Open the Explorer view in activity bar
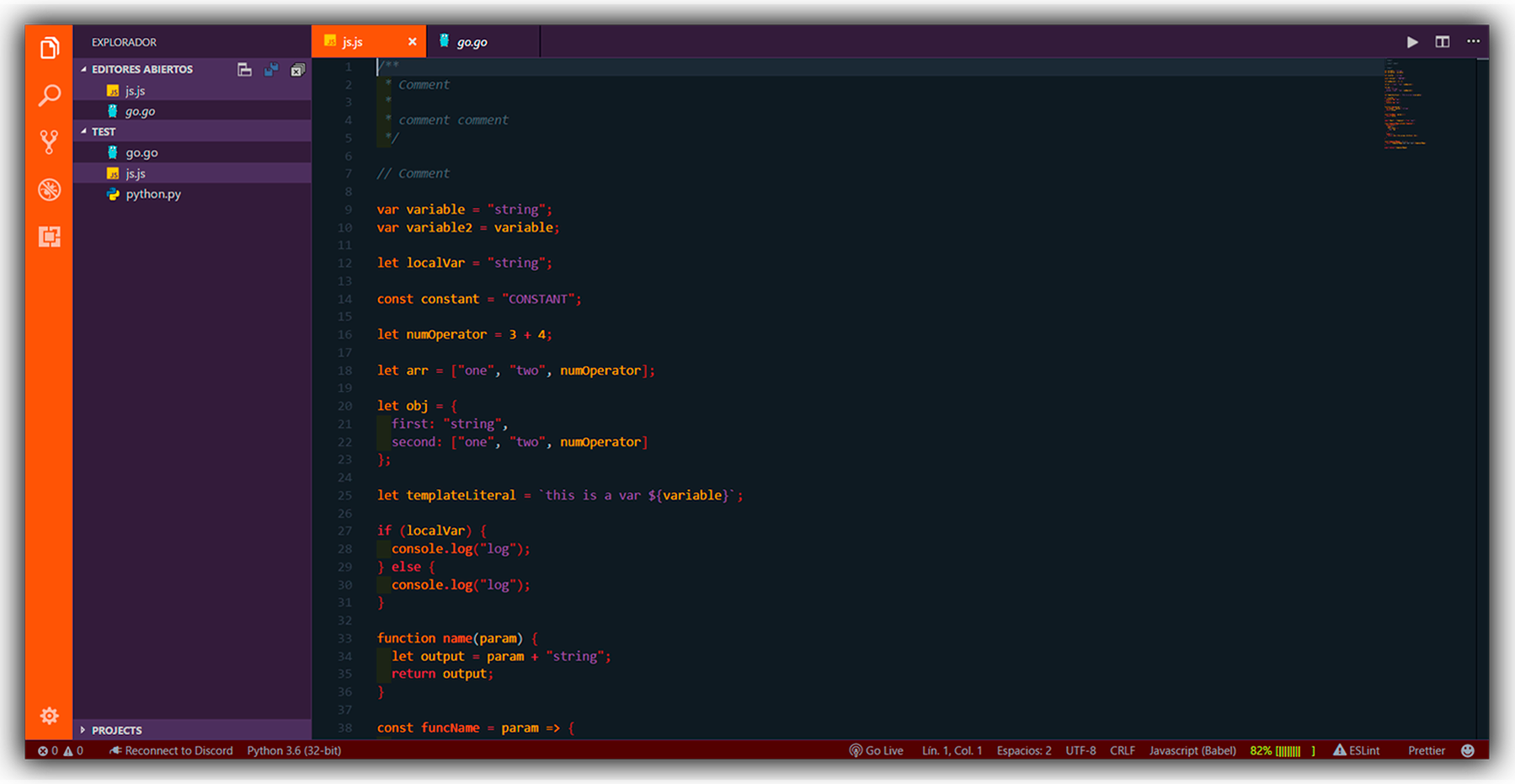The image size is (1515, 784). pyautogui.click(x=50, y=48)
